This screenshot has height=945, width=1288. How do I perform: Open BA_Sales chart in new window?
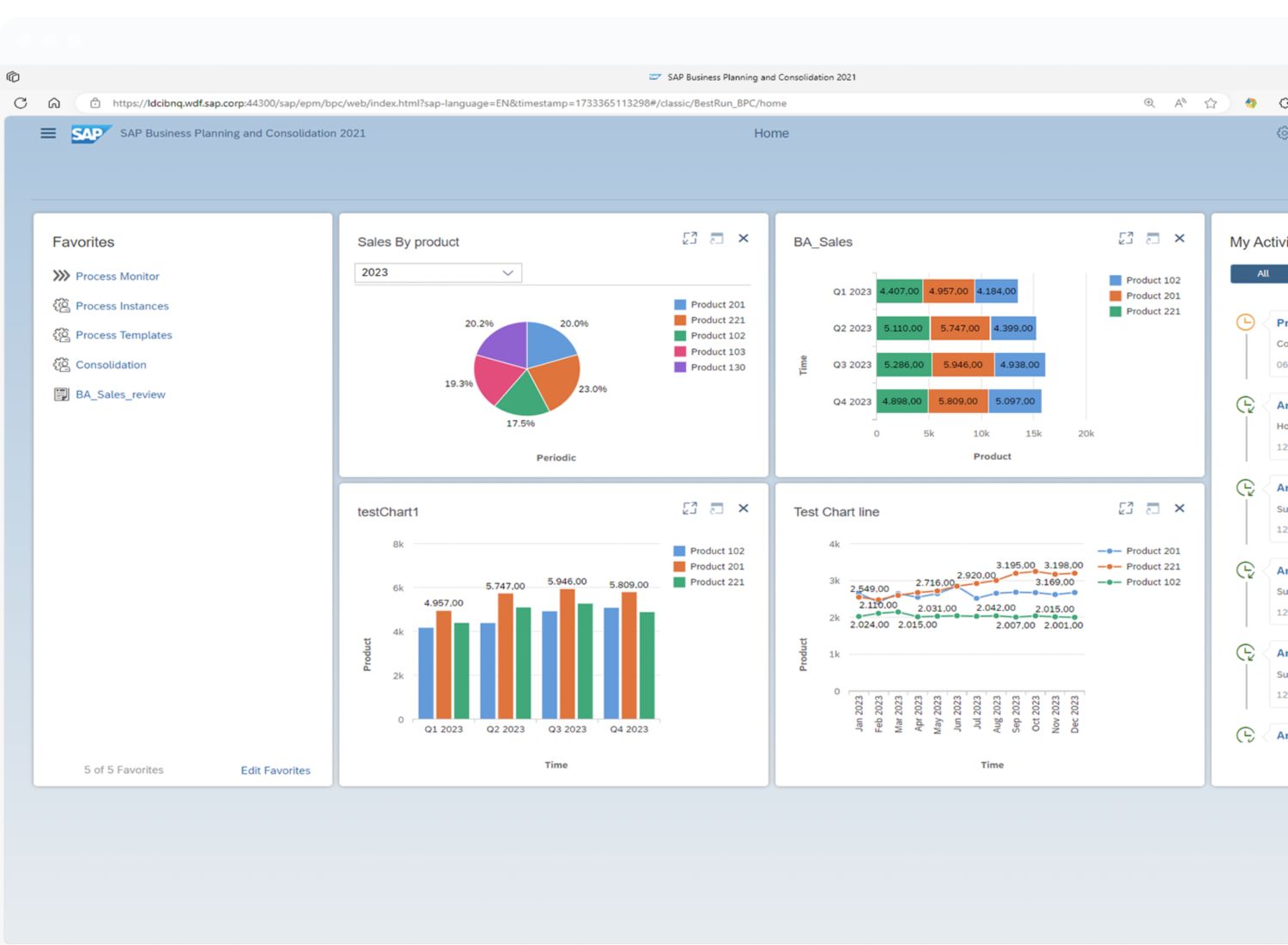click(1152, 239)
